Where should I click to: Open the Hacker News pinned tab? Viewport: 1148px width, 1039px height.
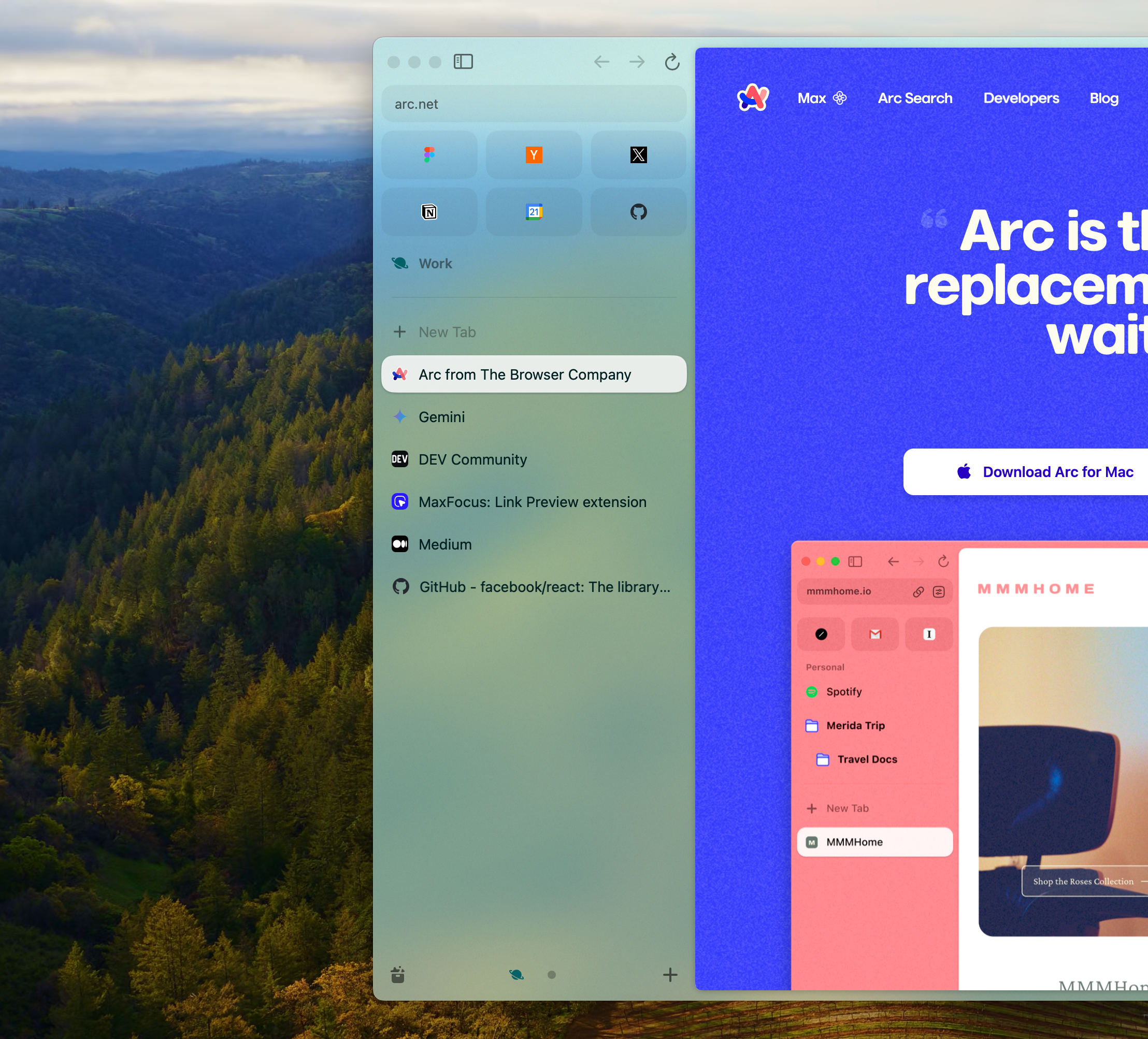[534, 154]
